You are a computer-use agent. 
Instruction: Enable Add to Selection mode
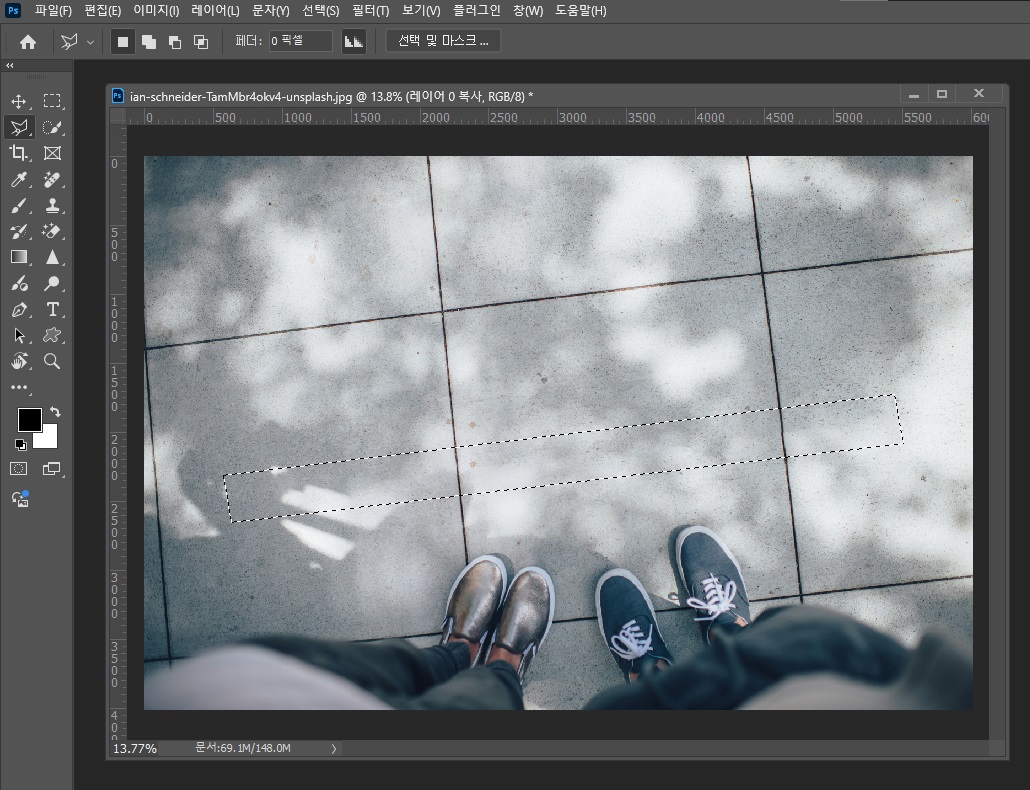(x=149, y=42)
